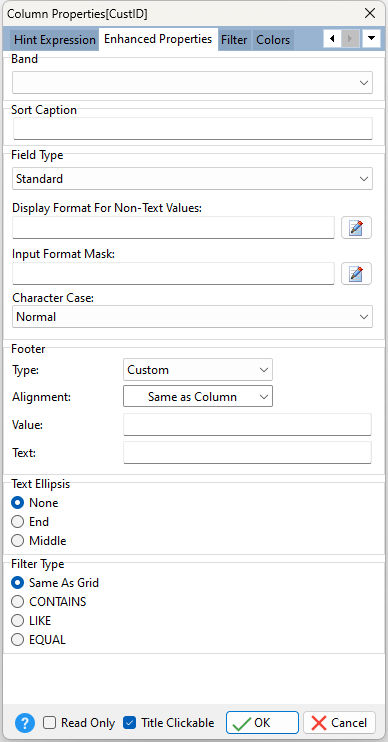Open the Input Format Mask editor icon
Screen dimensions: 388x742
pos(356,274)
